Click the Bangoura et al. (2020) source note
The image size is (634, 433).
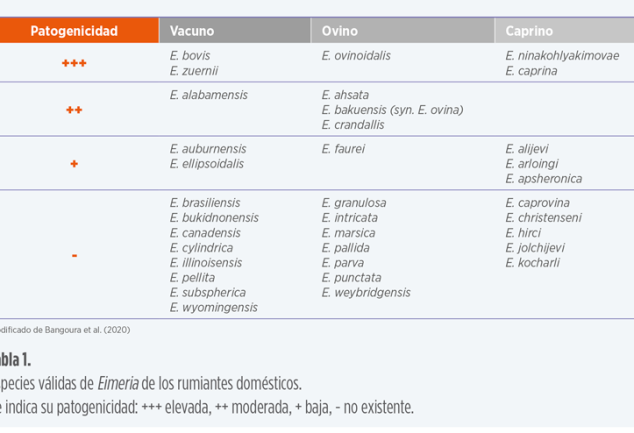pyautogui.click(x=66, y=330)
